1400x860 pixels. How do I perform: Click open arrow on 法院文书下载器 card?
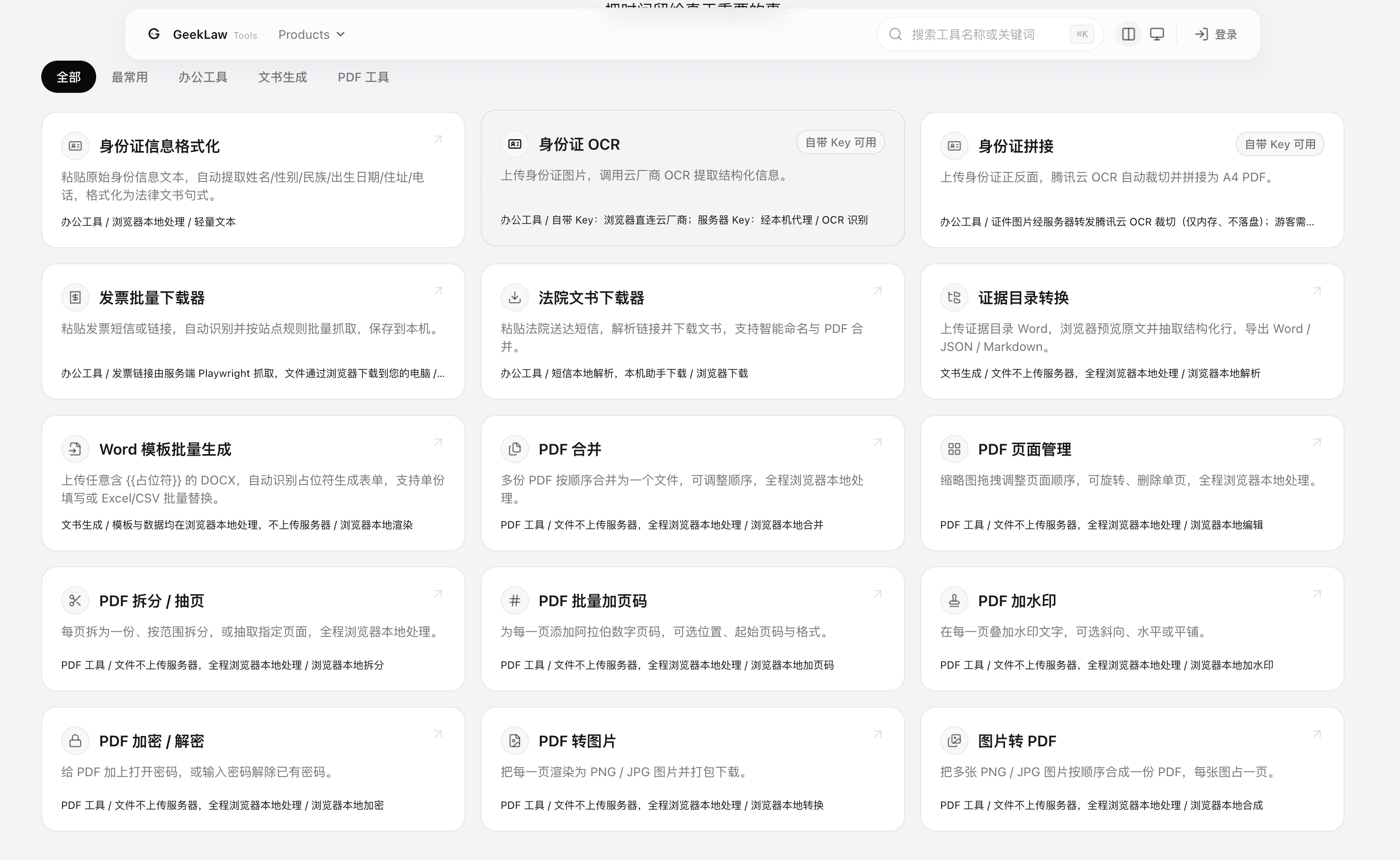(x=878, y=291)
